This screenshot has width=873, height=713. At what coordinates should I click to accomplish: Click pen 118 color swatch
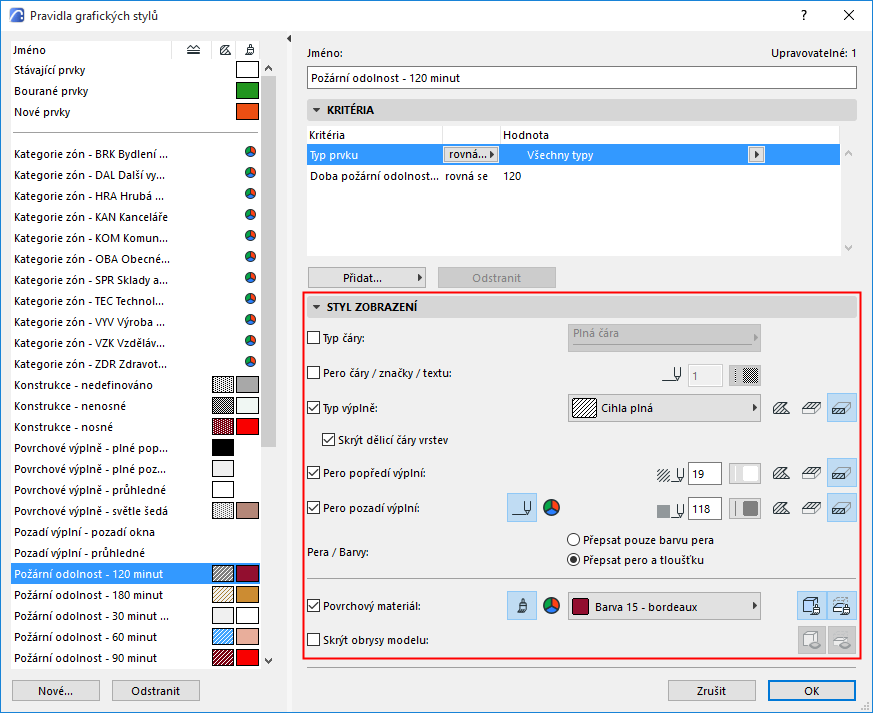[x=745, y=509]
